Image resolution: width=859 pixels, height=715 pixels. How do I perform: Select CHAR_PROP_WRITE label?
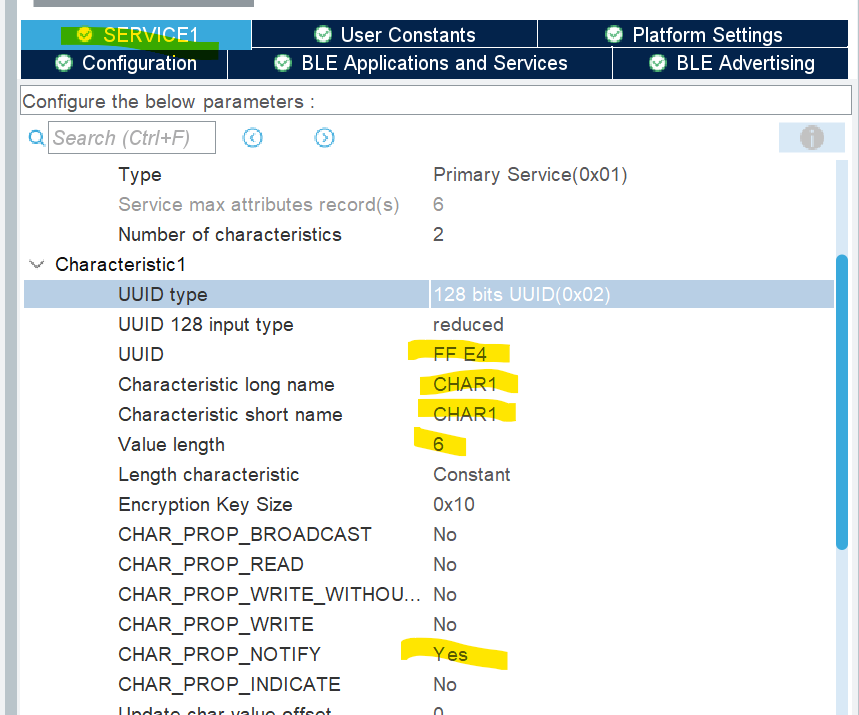point(216,624)
